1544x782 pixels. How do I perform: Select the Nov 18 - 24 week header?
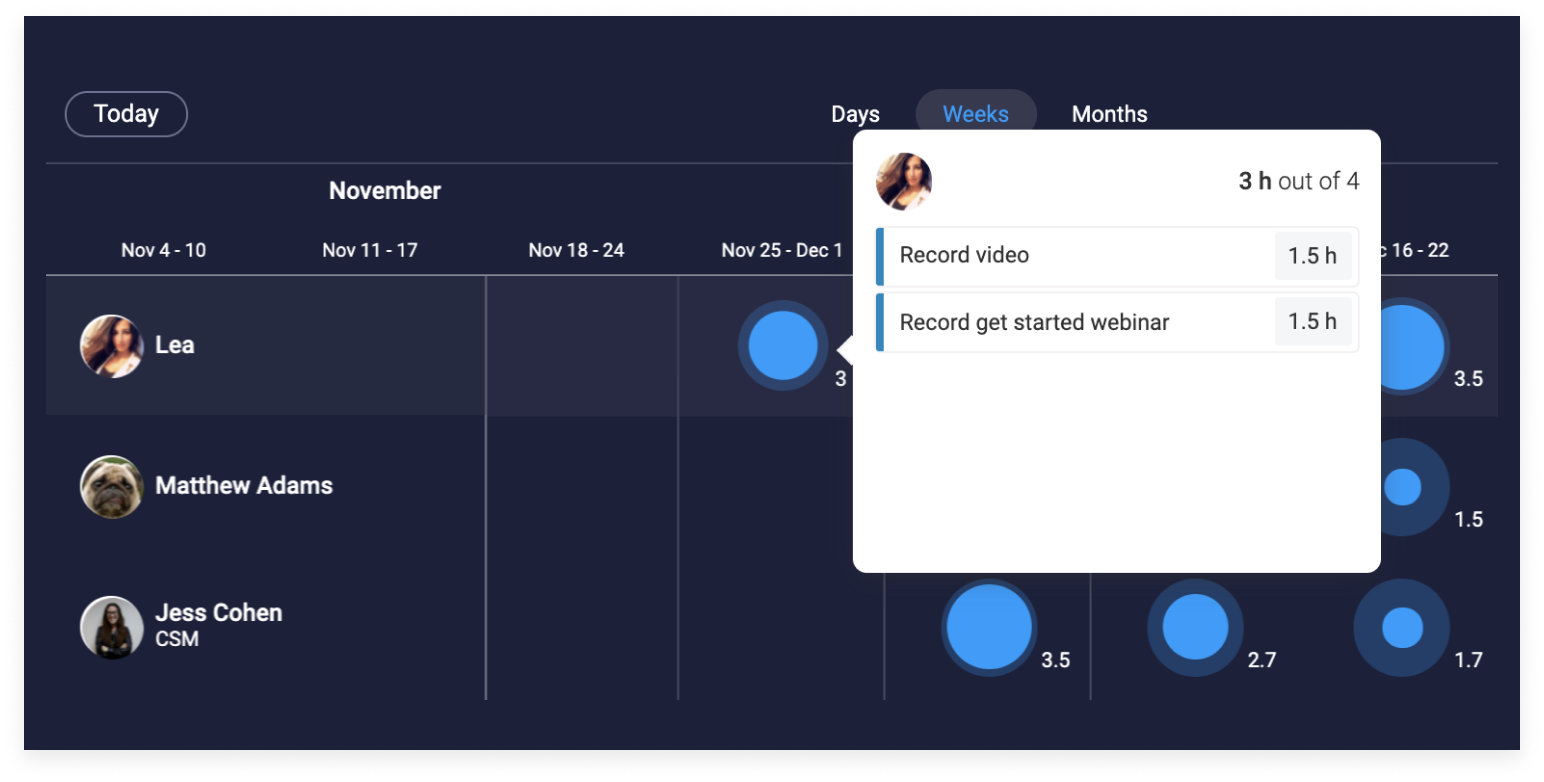pyautogui.click(x=577, y=250)
